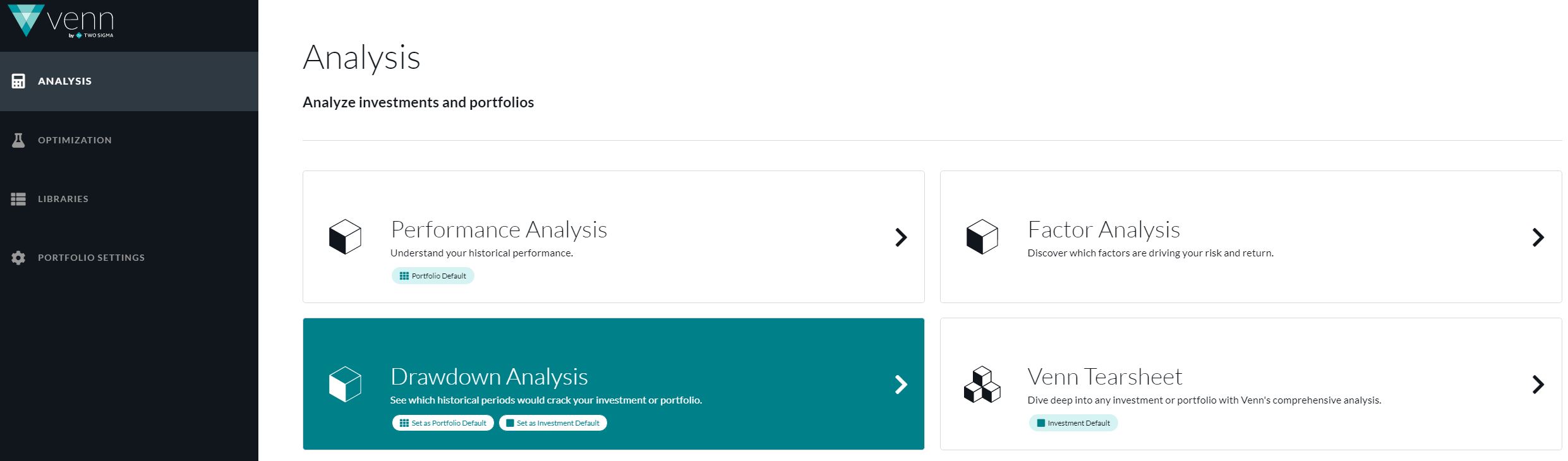The image size is (1568, 461).
Task: Click the Venn Tearsheet stacked cubes icon
Action: [982, 384]
